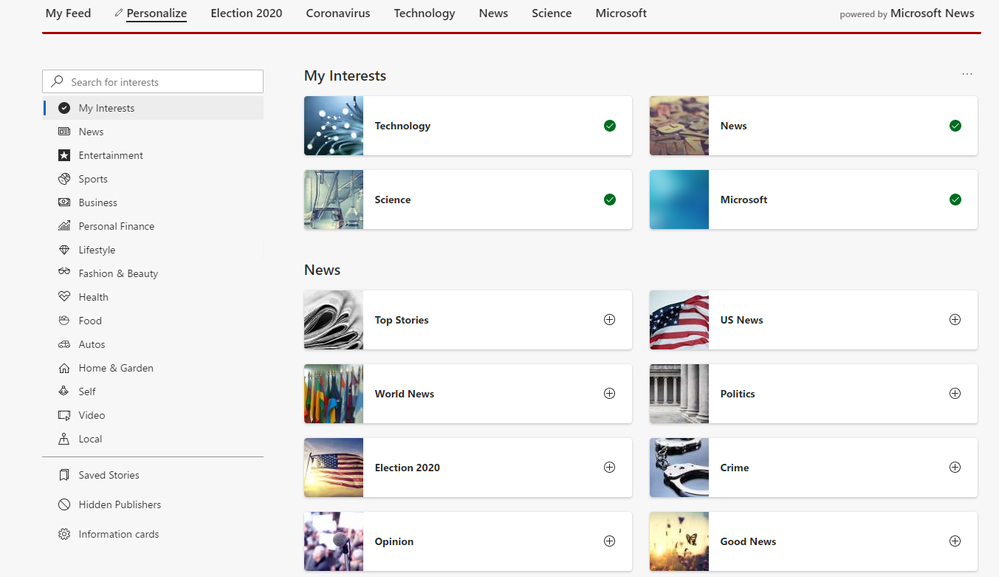Image resolution: width=999 pixels, height=577 pixels.
Task: Click the World News flags thumbnail
Action: pyautogui.click(x=334, y=394)
